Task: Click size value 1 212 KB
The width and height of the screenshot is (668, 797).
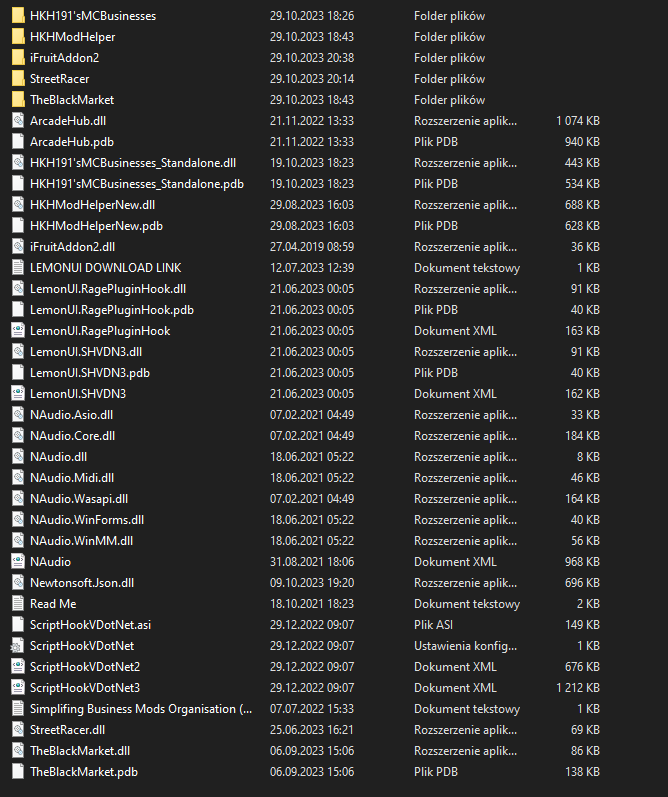Action: point(578,688)
